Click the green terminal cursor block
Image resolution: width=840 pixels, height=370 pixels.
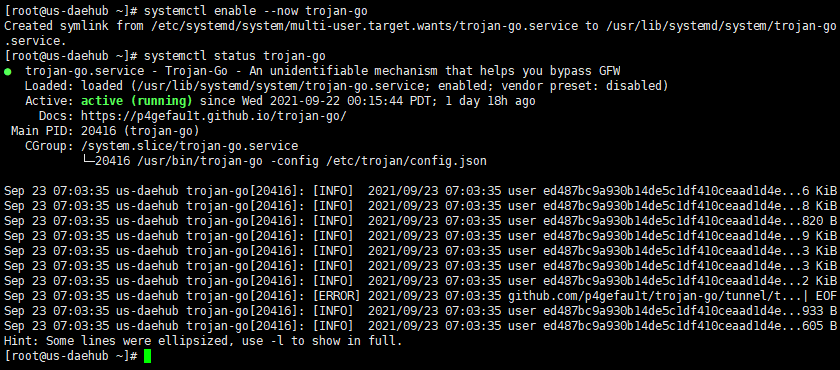(x=148, y=356)
